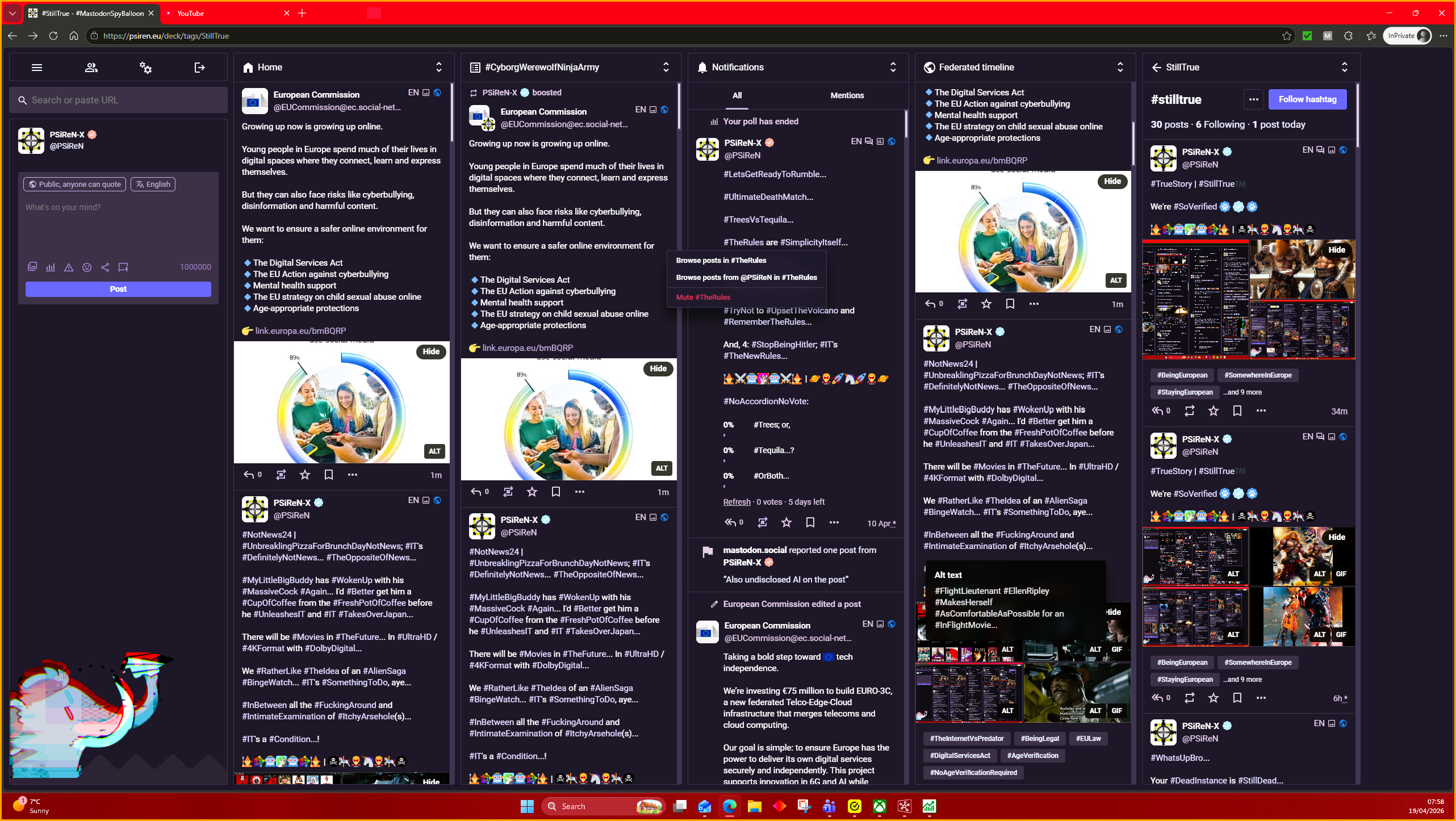Viewport: 1456px width, 821px height.
Task: Open emoji picker in compose box
Action: [87, 267]
